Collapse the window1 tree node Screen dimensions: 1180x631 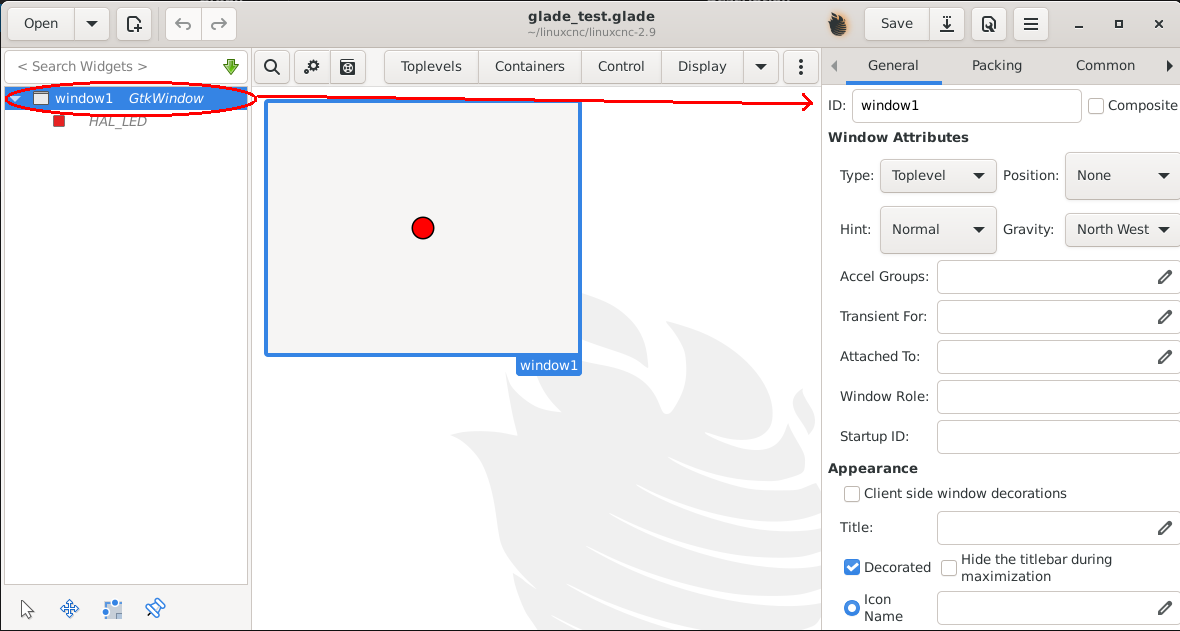[15, 99]
